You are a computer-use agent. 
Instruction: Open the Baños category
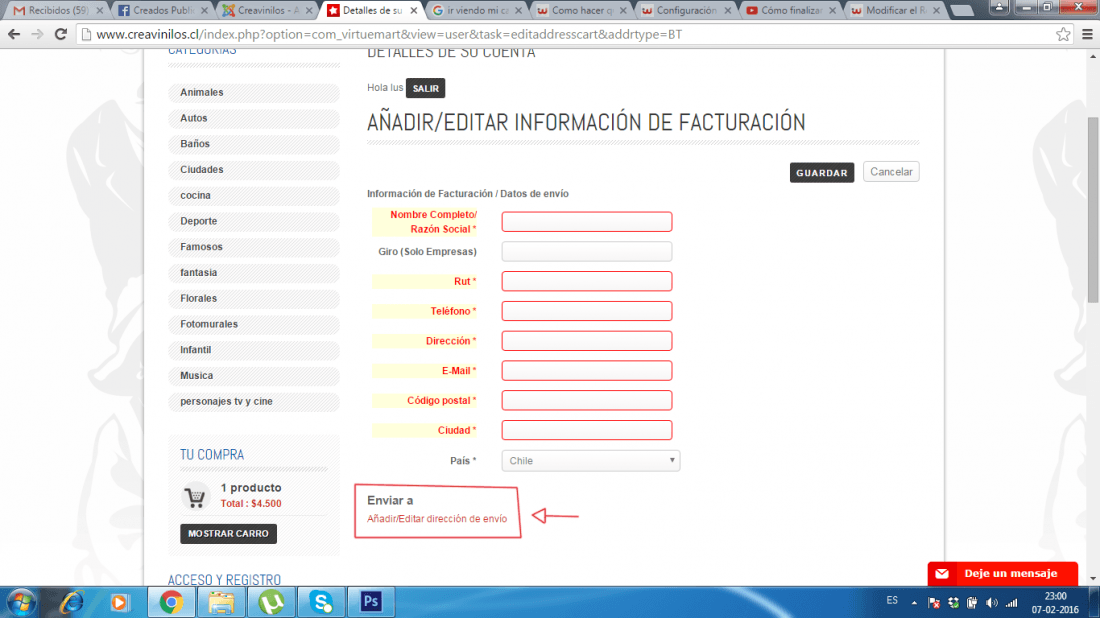(254, 144)
